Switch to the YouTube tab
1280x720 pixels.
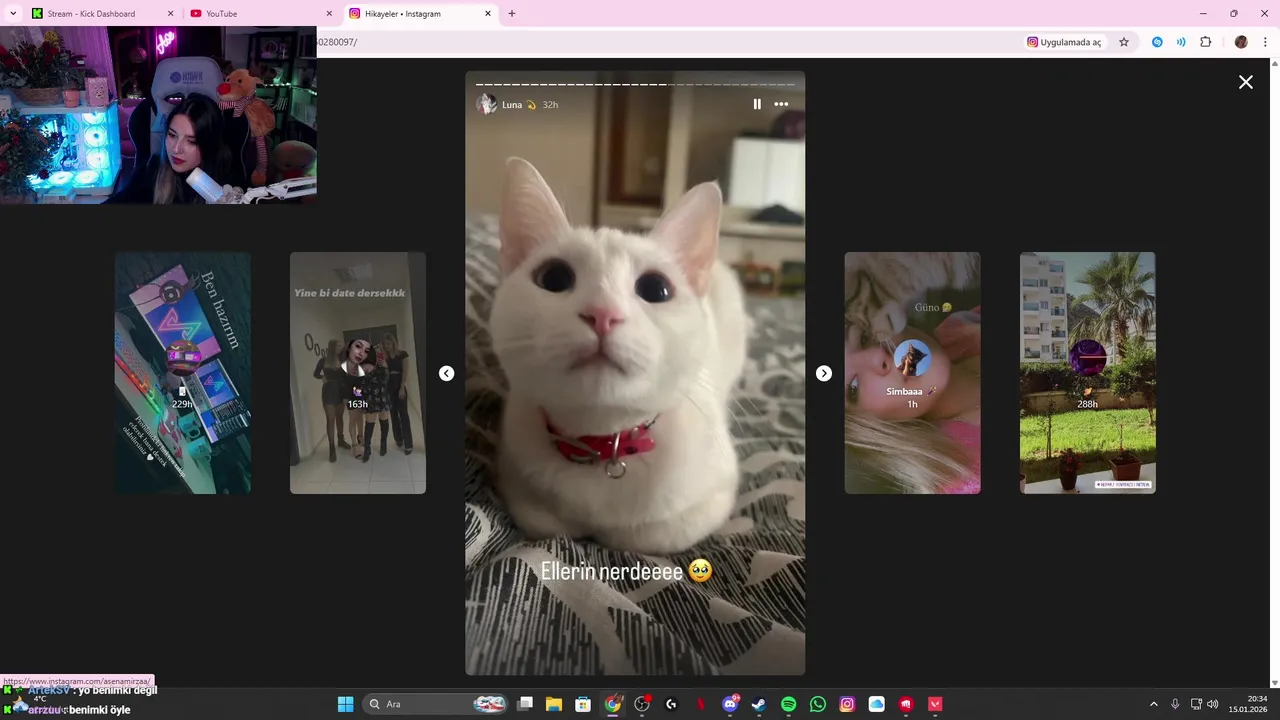(x=260, y=14)
